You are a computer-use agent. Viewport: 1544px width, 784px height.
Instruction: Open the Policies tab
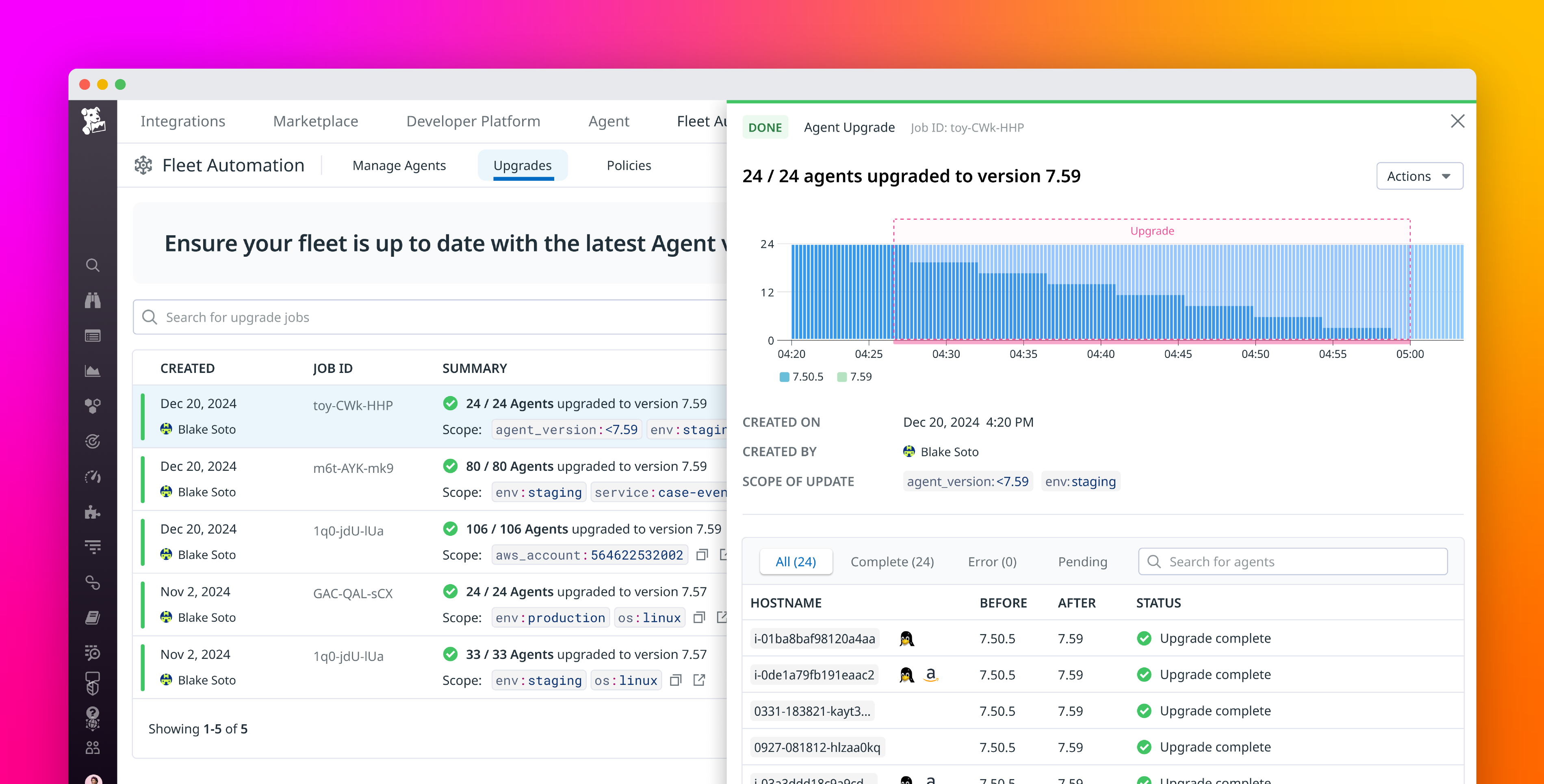coord(628,165)
